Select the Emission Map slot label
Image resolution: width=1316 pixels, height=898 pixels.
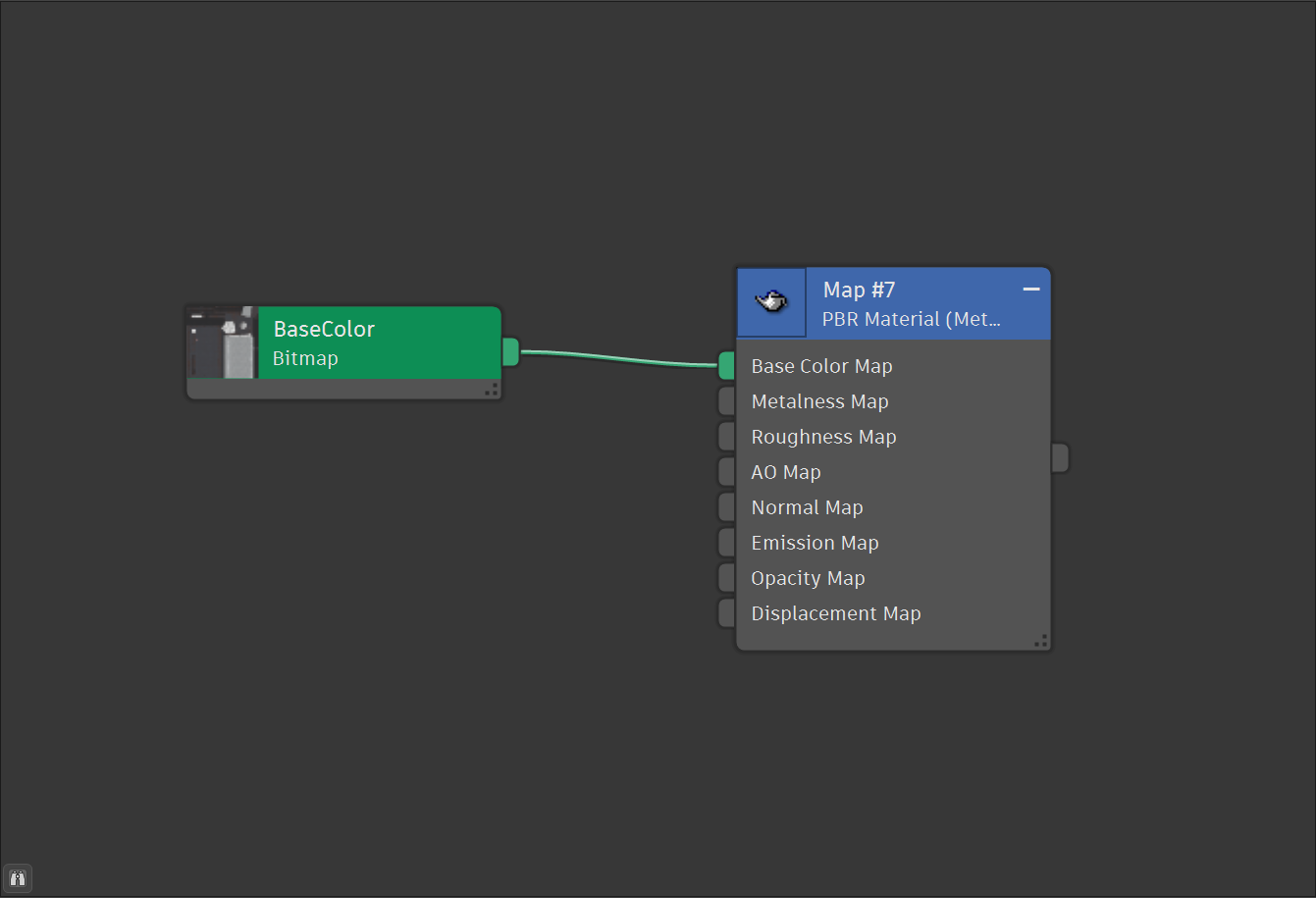(815, 543)
